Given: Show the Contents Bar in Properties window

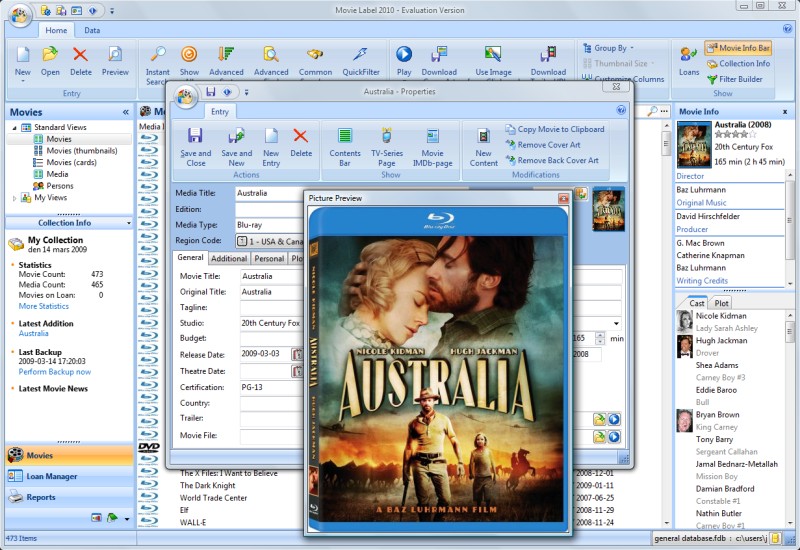Looking at the screenshot, I should (344, 147).
